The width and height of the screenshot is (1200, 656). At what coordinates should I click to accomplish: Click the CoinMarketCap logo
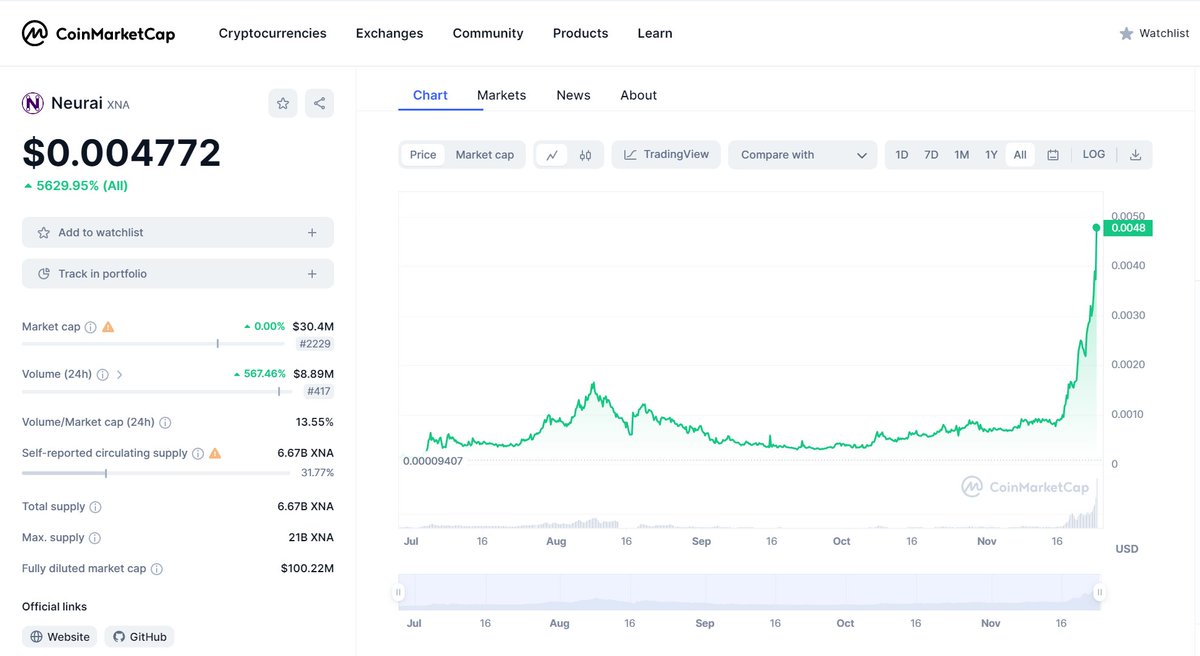pyautogui.click(x=98, y=34)
